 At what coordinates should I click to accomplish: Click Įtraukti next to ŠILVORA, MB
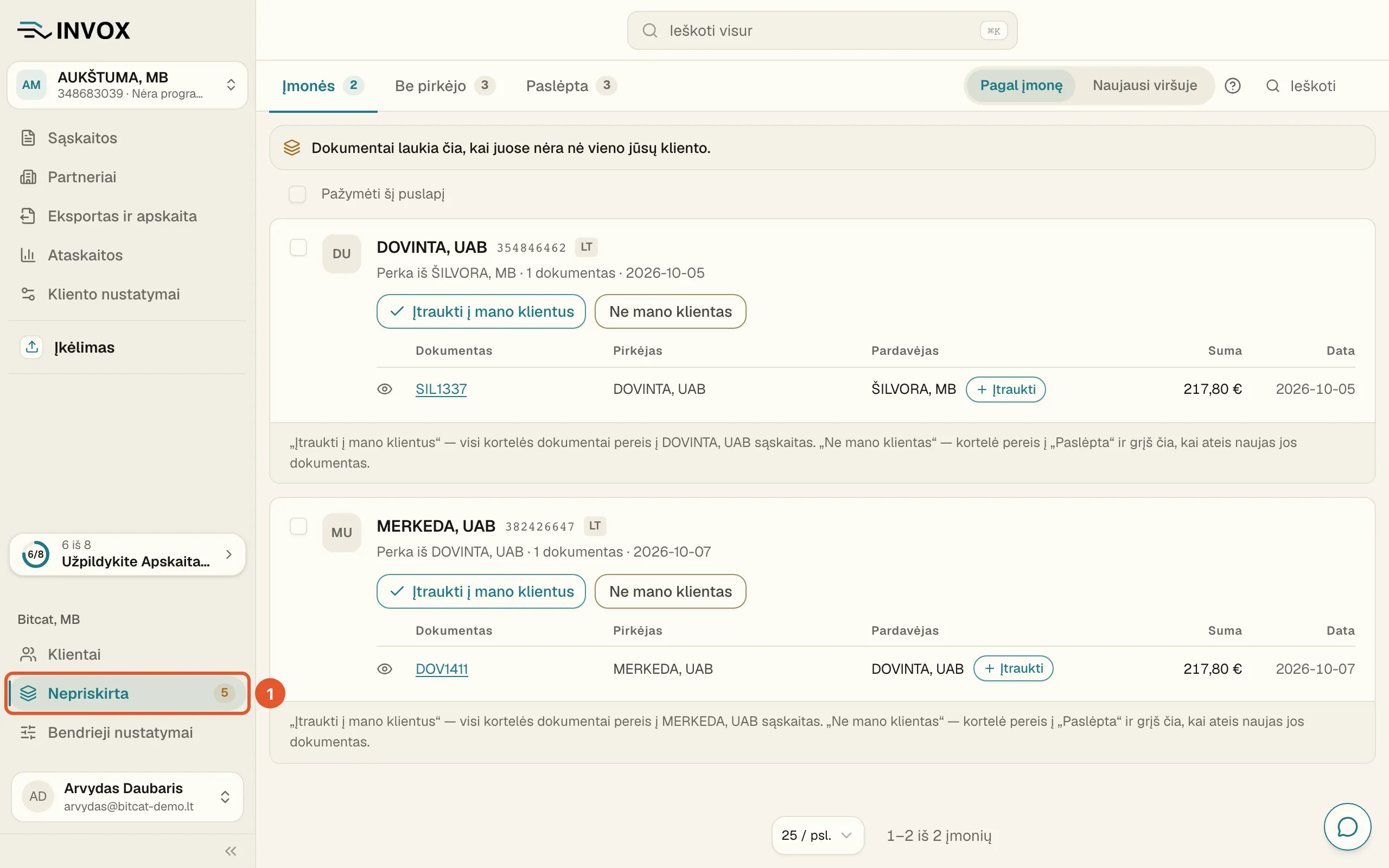tap(1005, 389)
